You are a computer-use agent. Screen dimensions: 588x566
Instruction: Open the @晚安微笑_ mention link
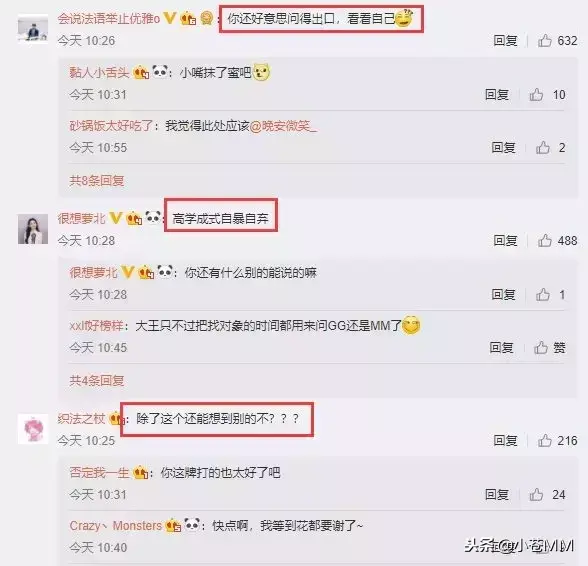[x=283, y=126]
